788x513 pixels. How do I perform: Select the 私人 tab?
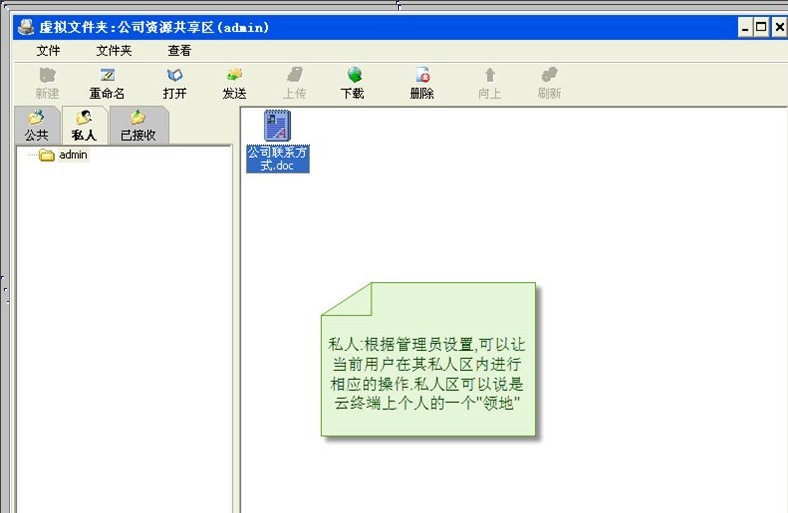coord(84,127)
